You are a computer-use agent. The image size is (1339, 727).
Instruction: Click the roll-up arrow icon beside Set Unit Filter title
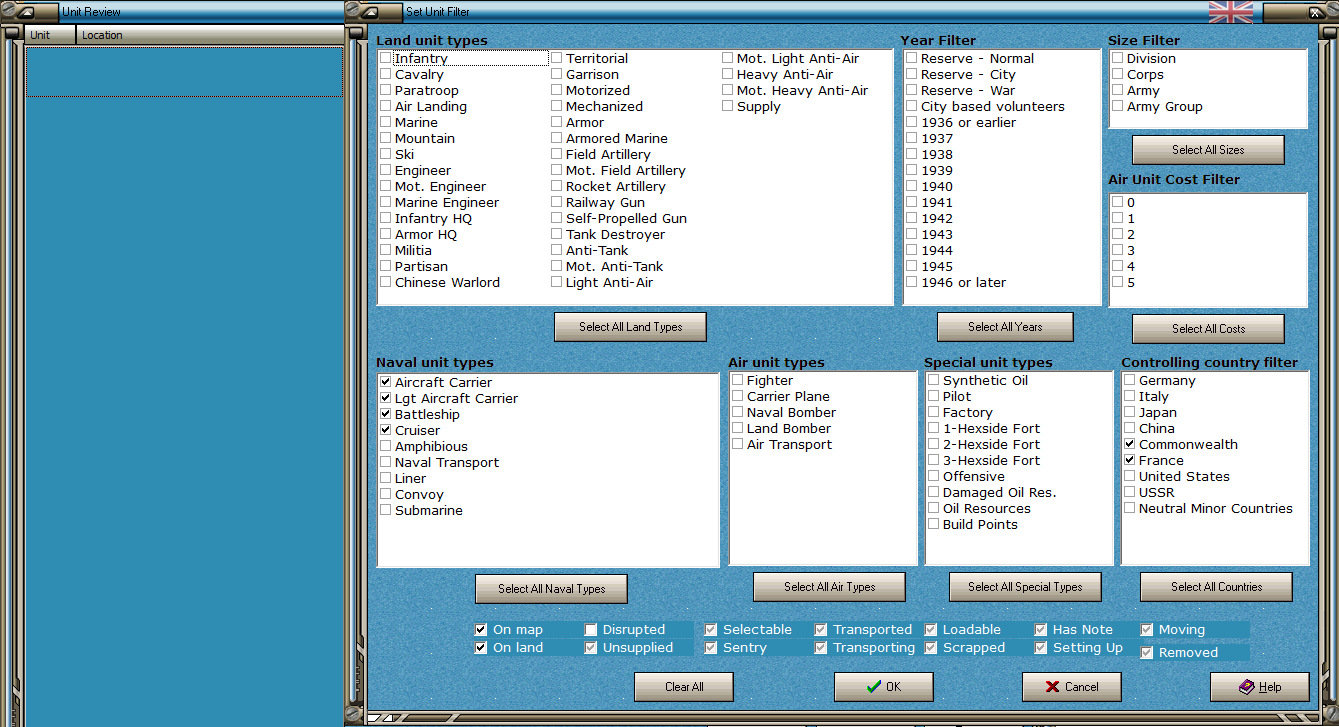tap(370, 12)
